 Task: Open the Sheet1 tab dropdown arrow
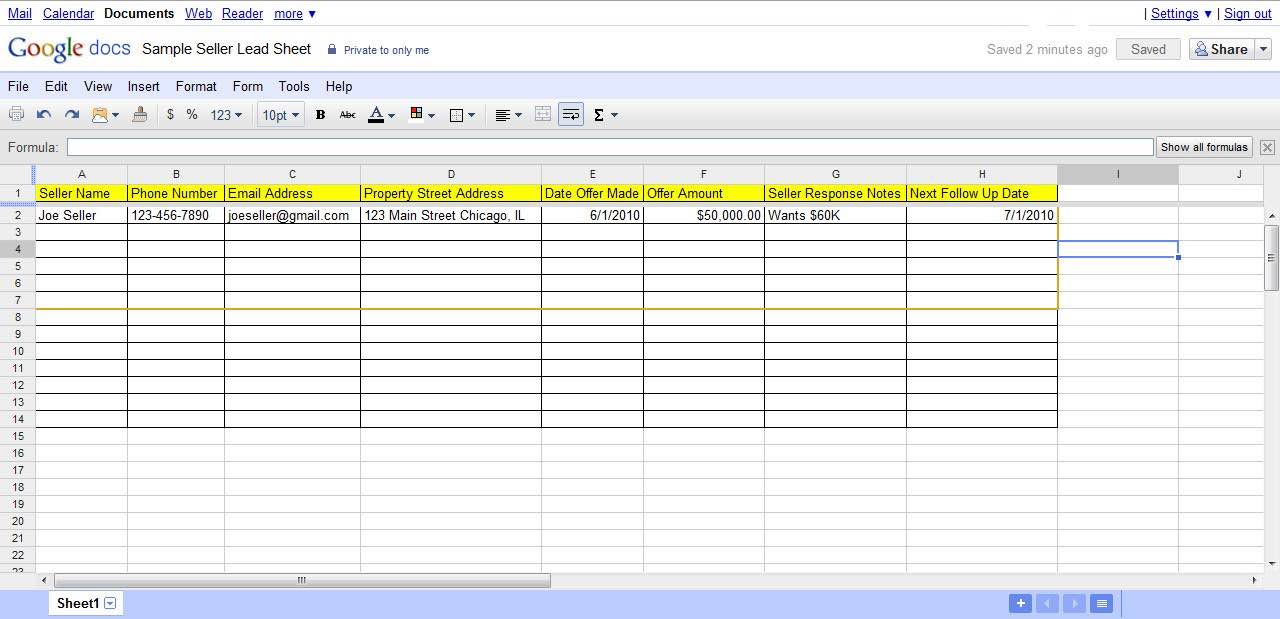tap(110, 603)
